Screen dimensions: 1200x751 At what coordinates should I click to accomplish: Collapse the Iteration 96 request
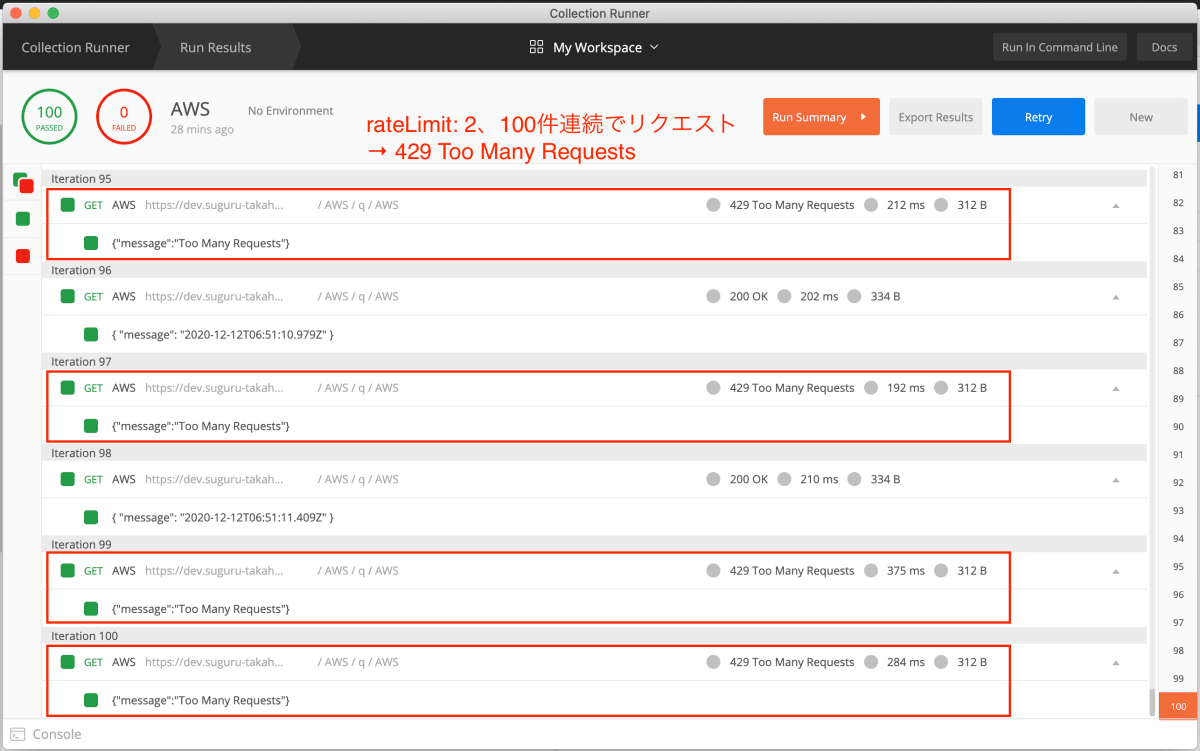tap(1116, 297)
